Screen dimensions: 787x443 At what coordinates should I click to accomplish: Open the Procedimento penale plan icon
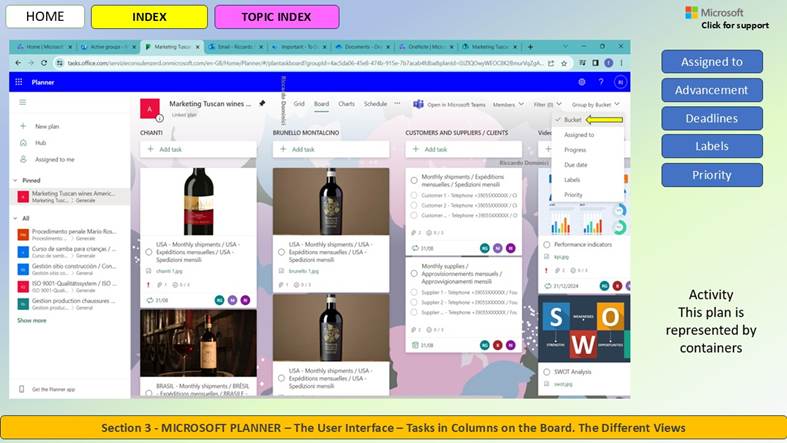23,234
